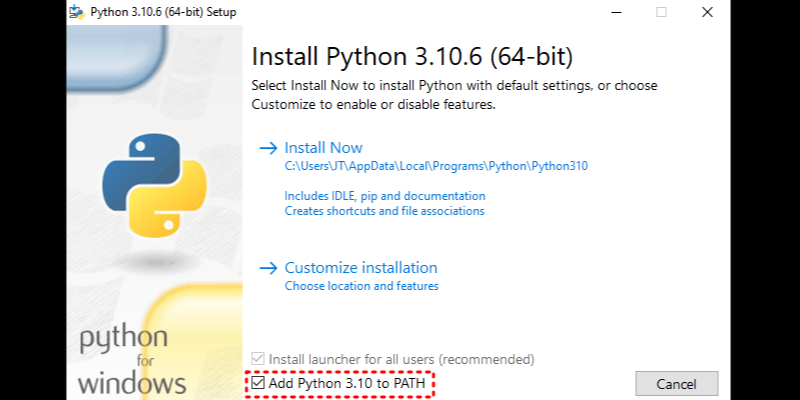This screenshot has height=400, width=800.
Task: Minimize the Python Setup window
Action: [x=614, y=12]
